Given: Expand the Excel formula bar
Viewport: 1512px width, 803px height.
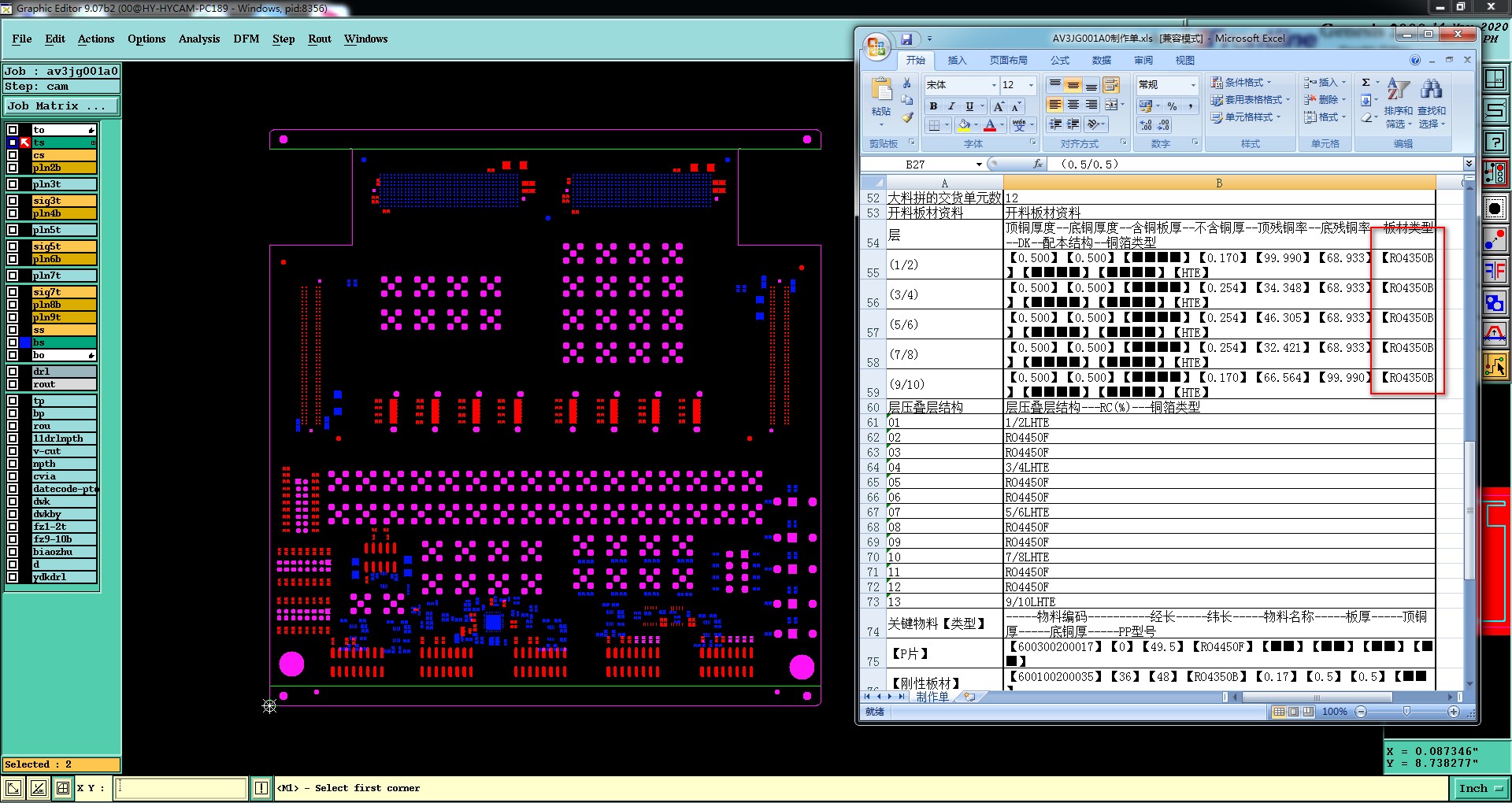Looking at the screenshot, I should 1469,164.
